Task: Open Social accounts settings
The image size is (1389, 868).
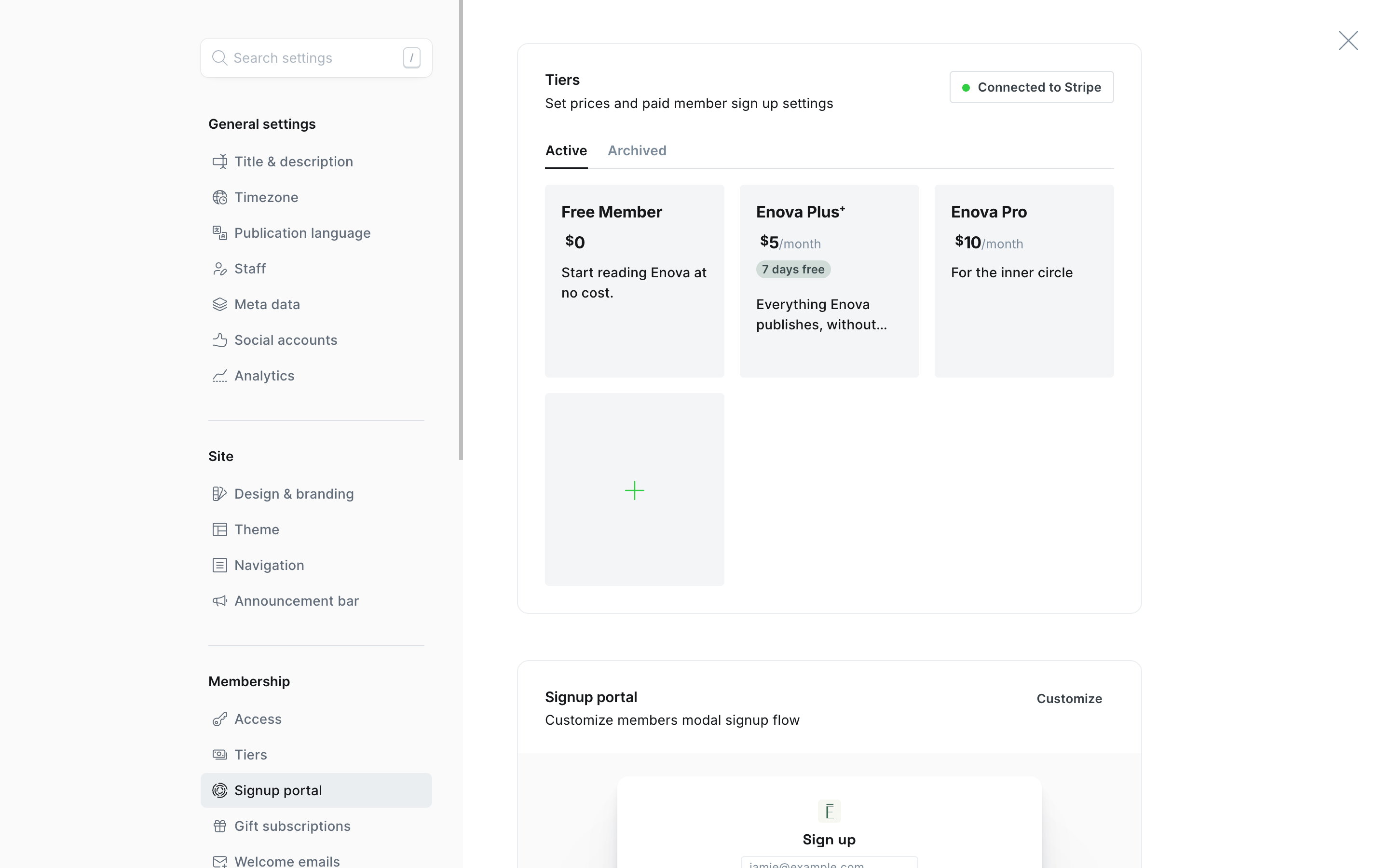Action: 316,340
